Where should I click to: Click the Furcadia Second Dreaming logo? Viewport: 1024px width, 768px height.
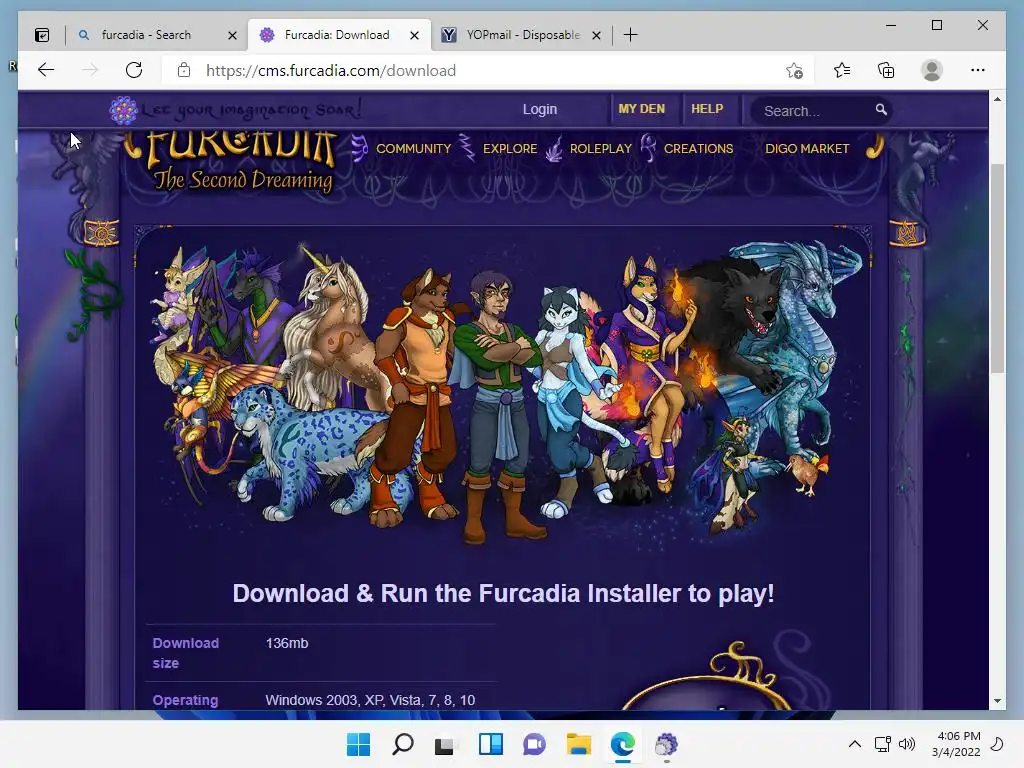tap(232, 162)
